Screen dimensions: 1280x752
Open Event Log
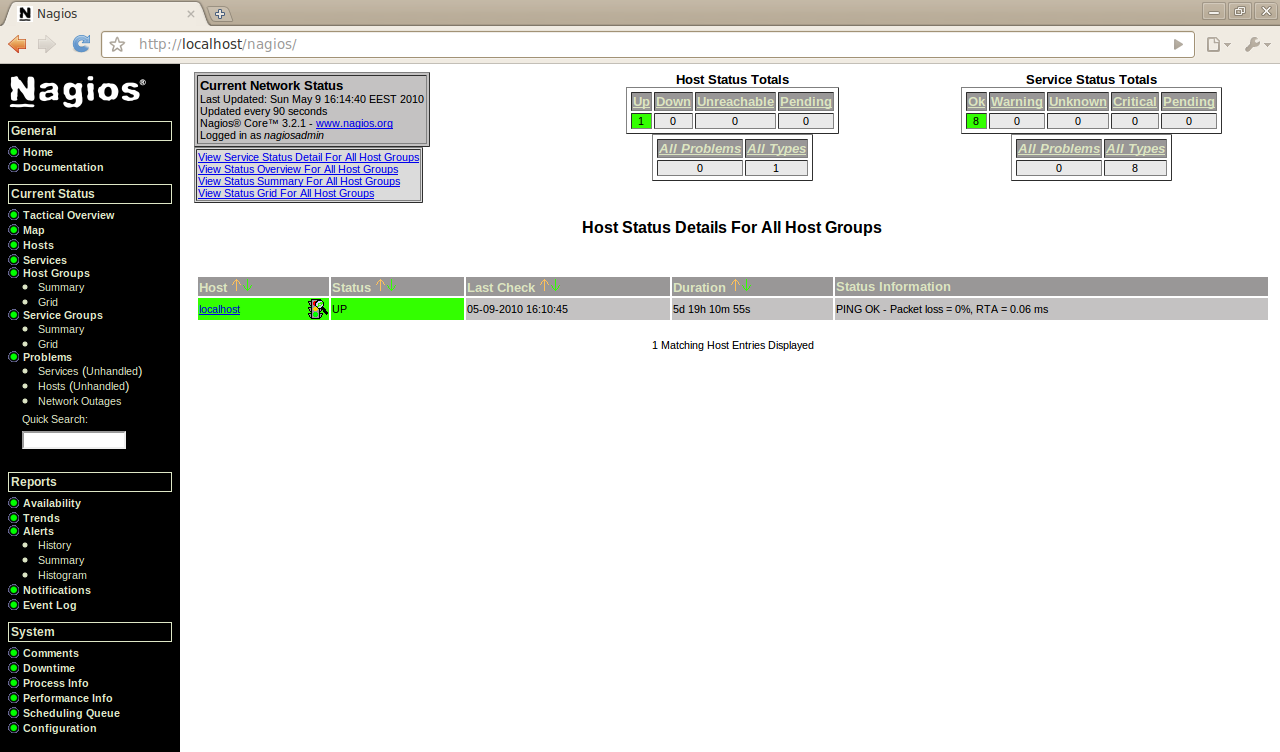[50, 605]
